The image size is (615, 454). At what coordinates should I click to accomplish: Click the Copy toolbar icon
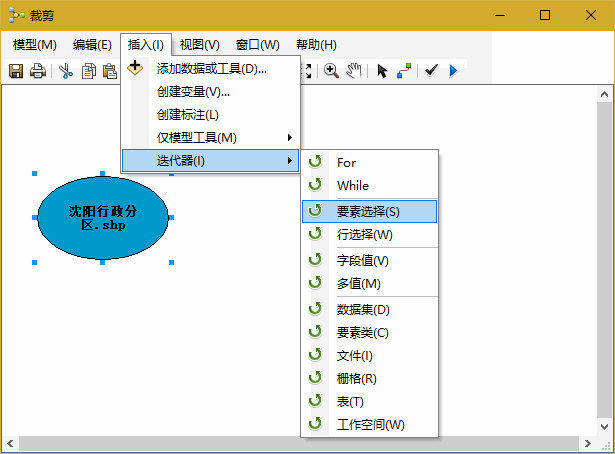coord(89,71)
